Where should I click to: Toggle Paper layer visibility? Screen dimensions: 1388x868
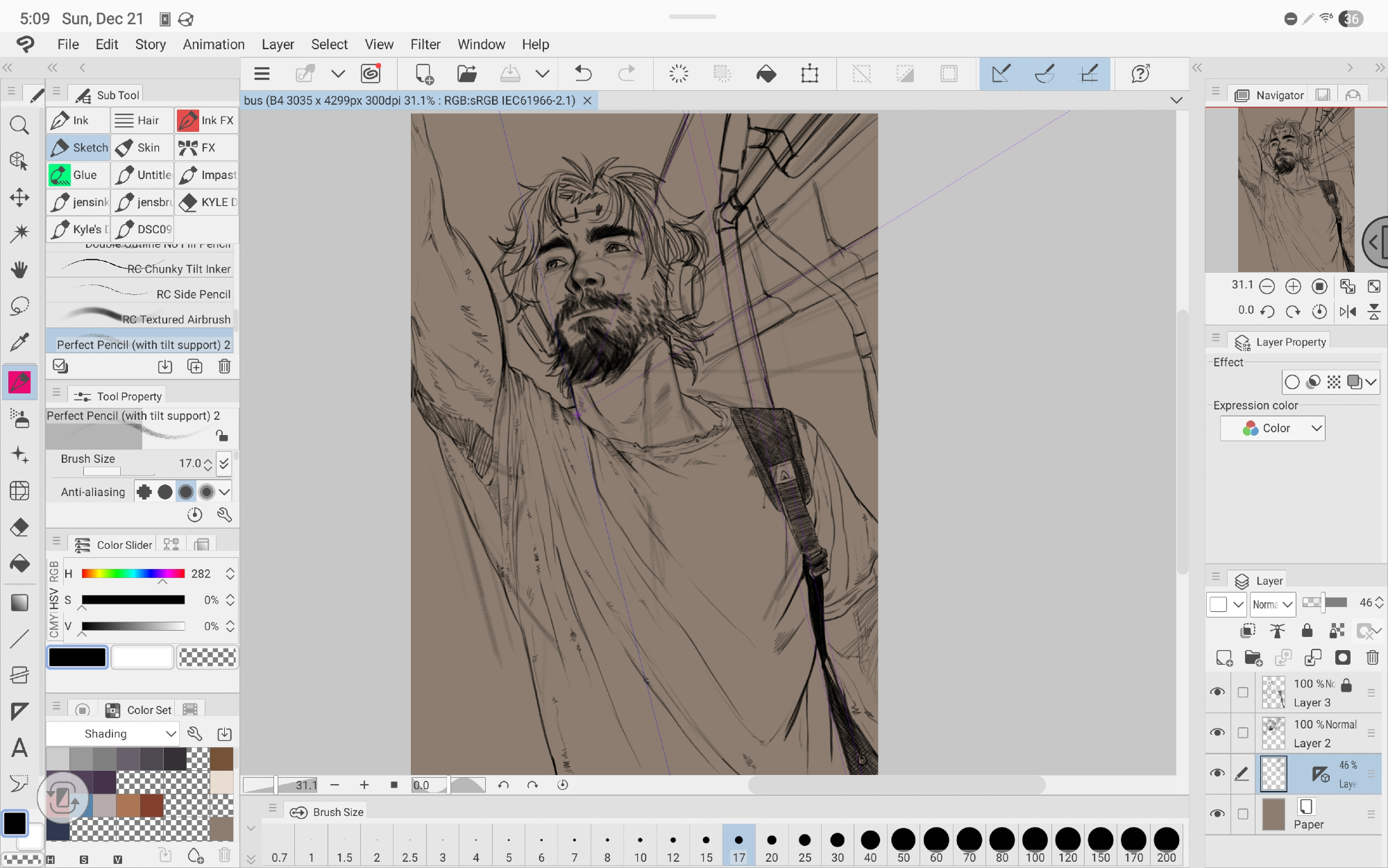tap(1217, 814)
